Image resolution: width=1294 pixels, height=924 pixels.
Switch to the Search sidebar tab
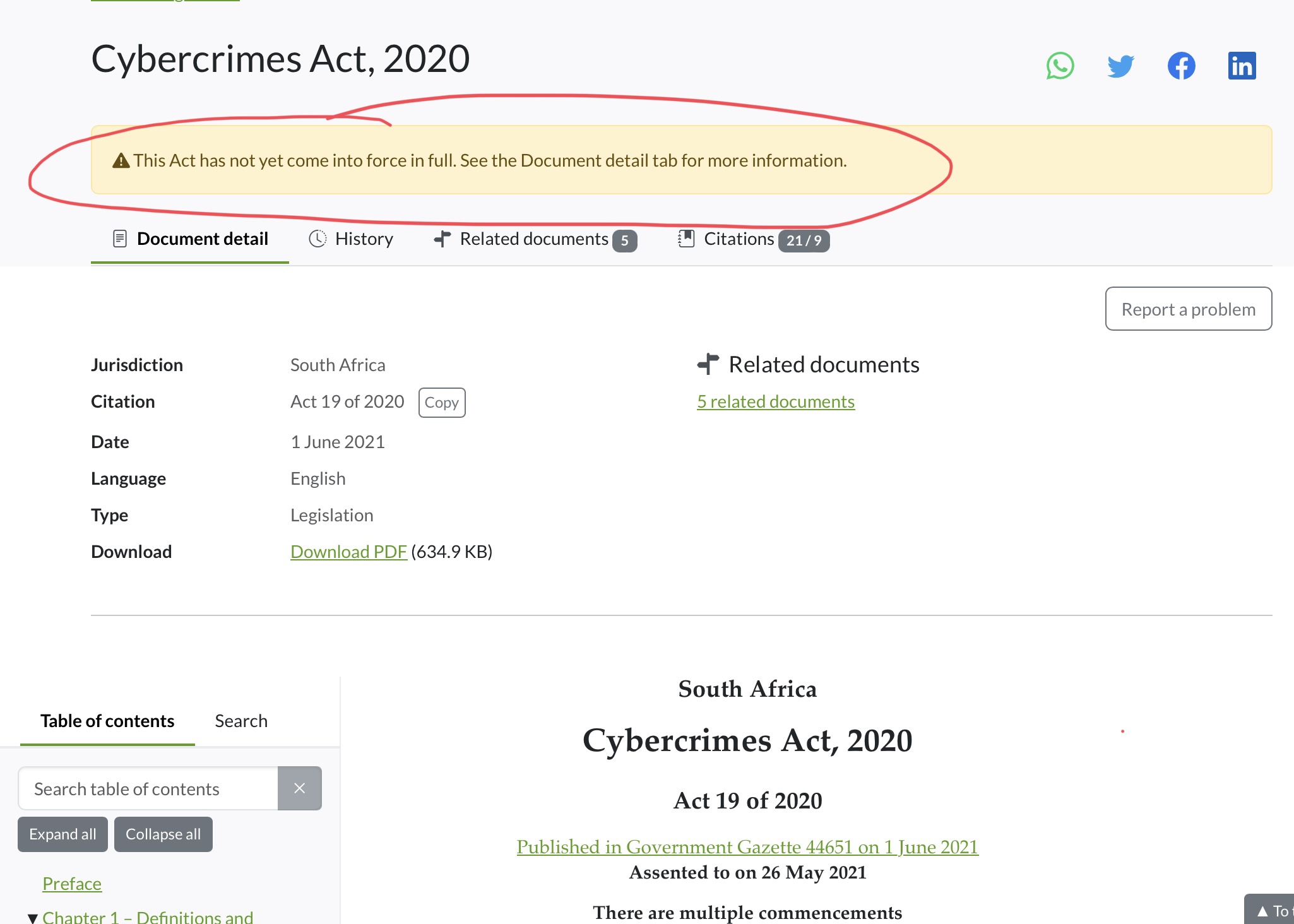coord(241,721)
